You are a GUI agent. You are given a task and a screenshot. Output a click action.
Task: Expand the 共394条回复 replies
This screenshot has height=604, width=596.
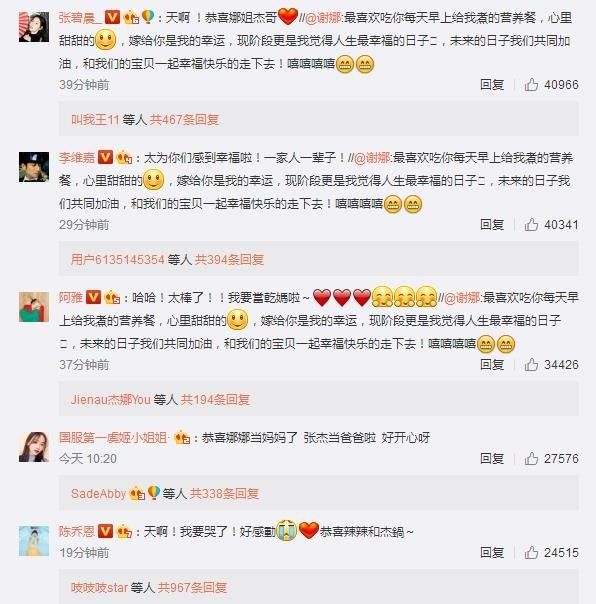point(229,259)
